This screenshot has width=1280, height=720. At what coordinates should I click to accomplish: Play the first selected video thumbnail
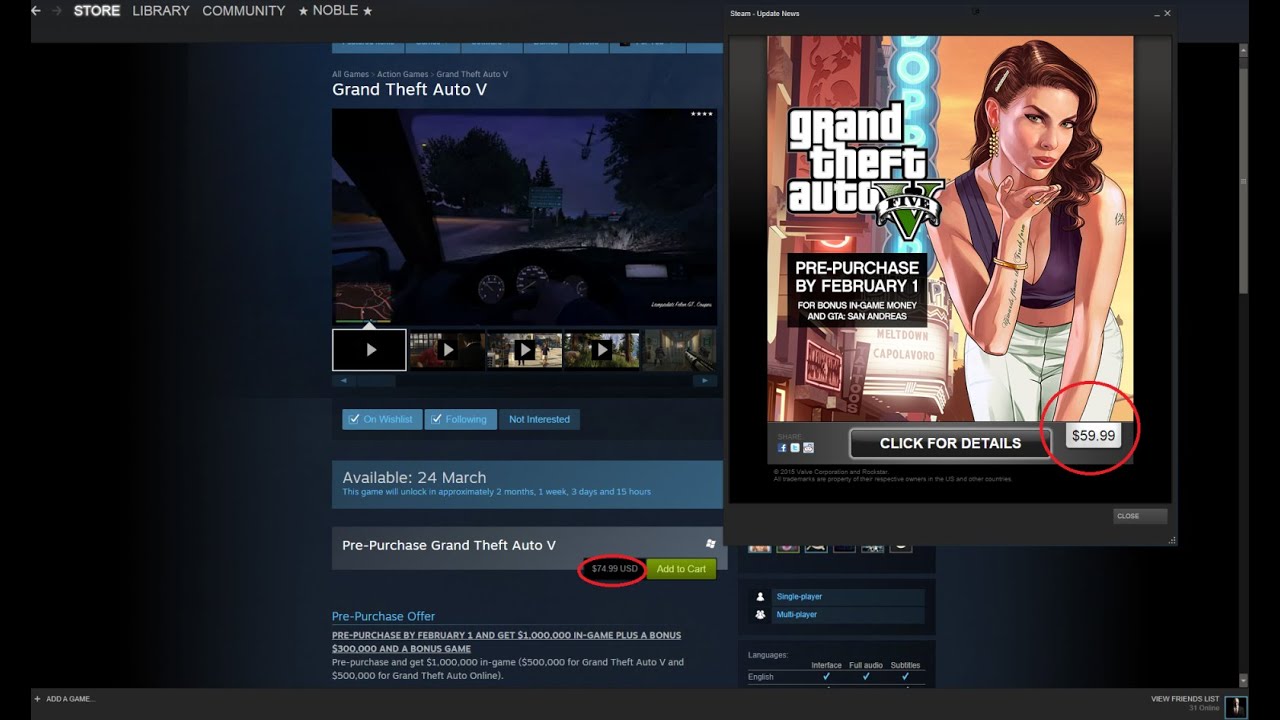click(x=369, y=350)
